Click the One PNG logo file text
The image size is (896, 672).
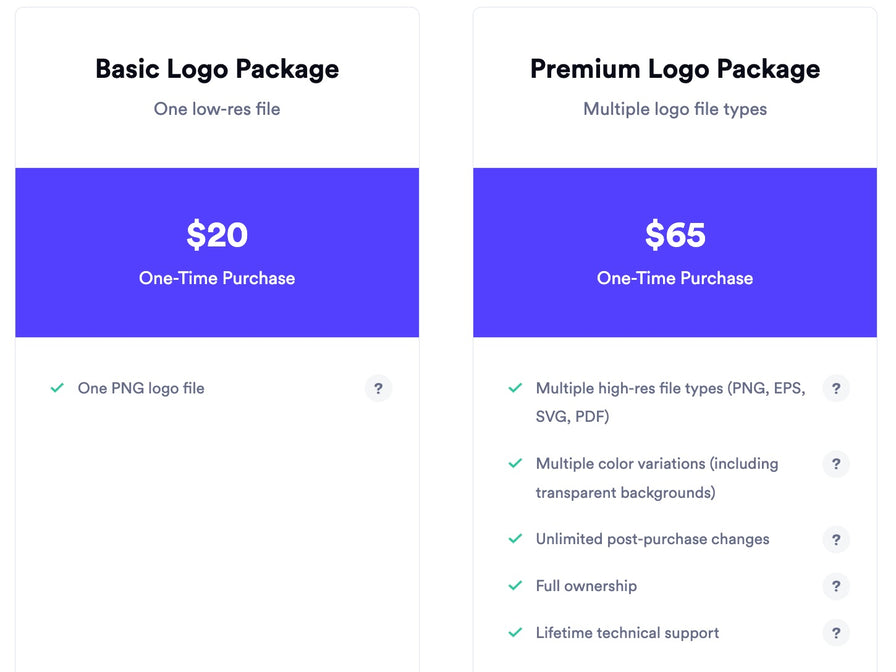pos(141,389)
